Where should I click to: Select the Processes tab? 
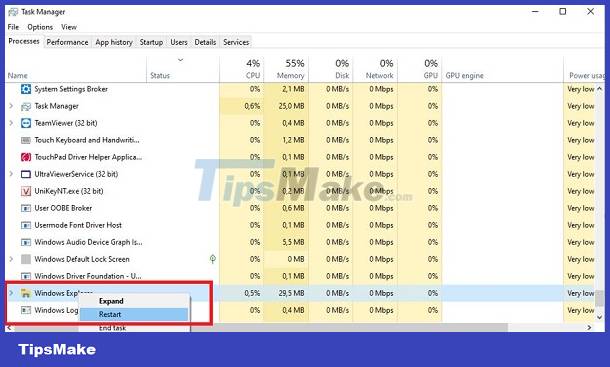pyautogui.click(x=24, y=41)
